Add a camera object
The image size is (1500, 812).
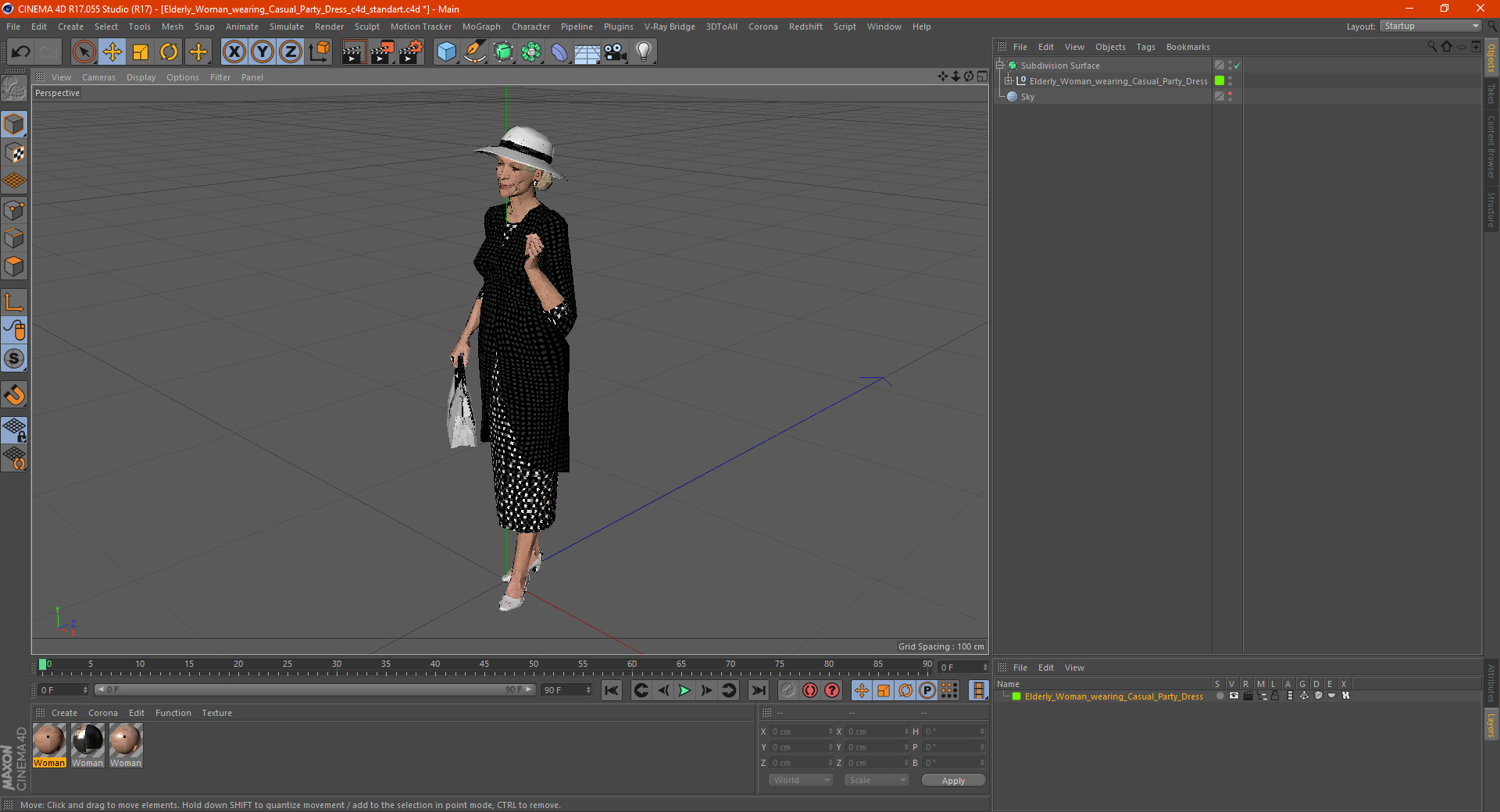point(616,52)
